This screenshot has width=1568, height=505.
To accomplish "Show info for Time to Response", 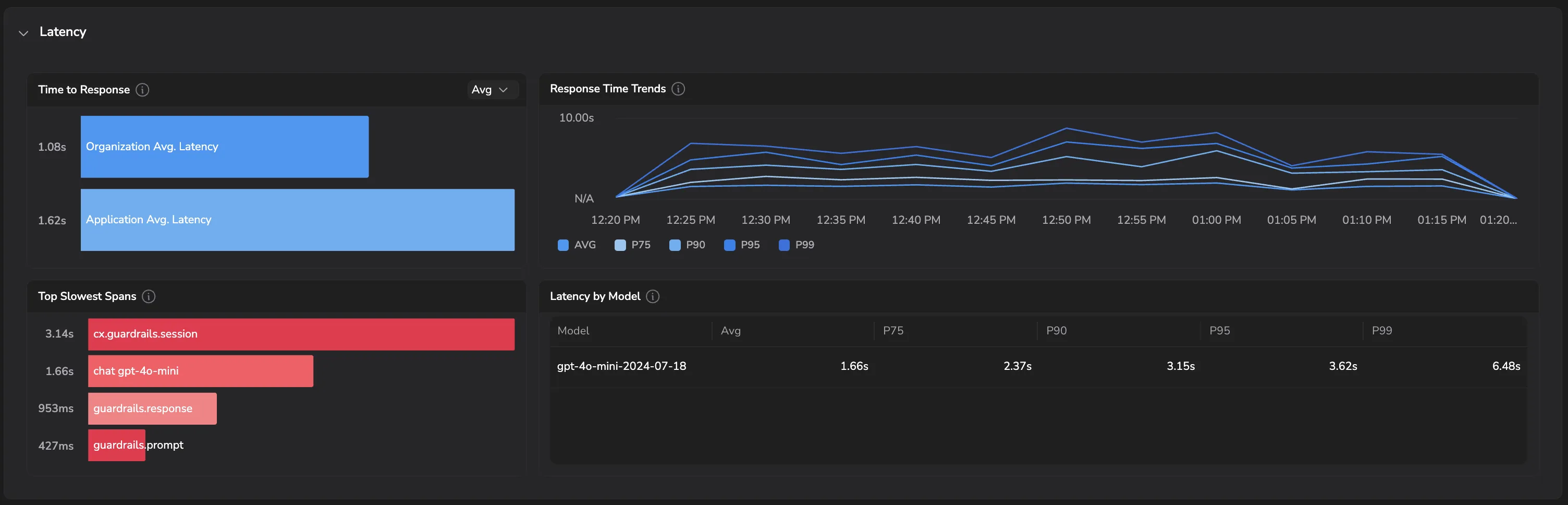I will coord(142,90).
